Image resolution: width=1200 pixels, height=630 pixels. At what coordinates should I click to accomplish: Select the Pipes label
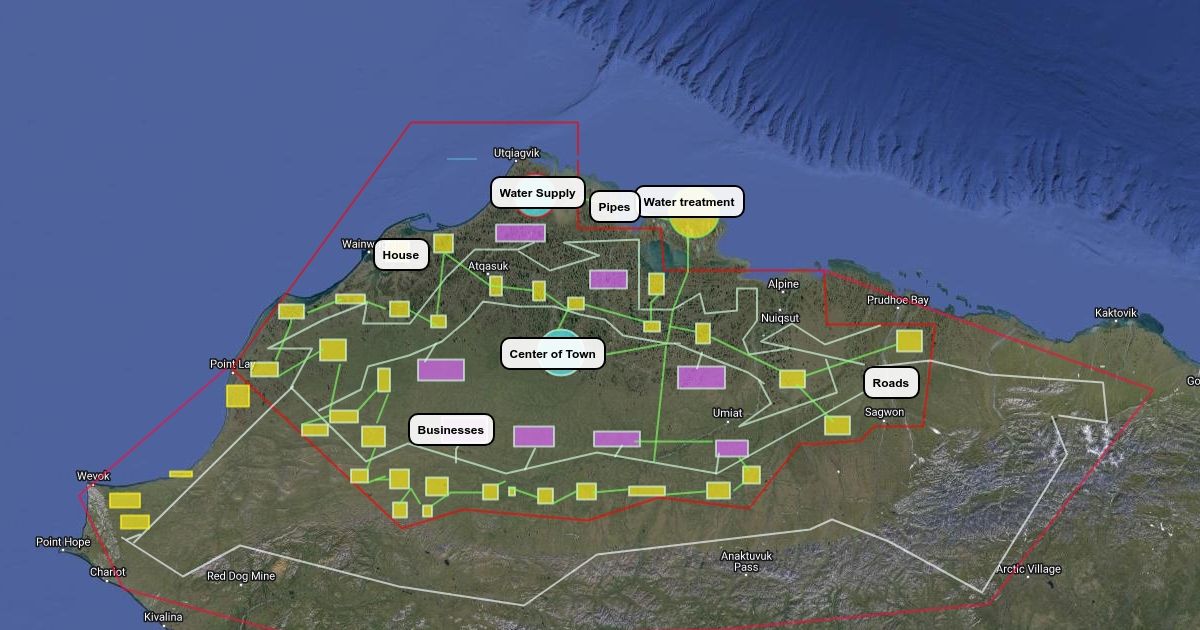[614, 207]
